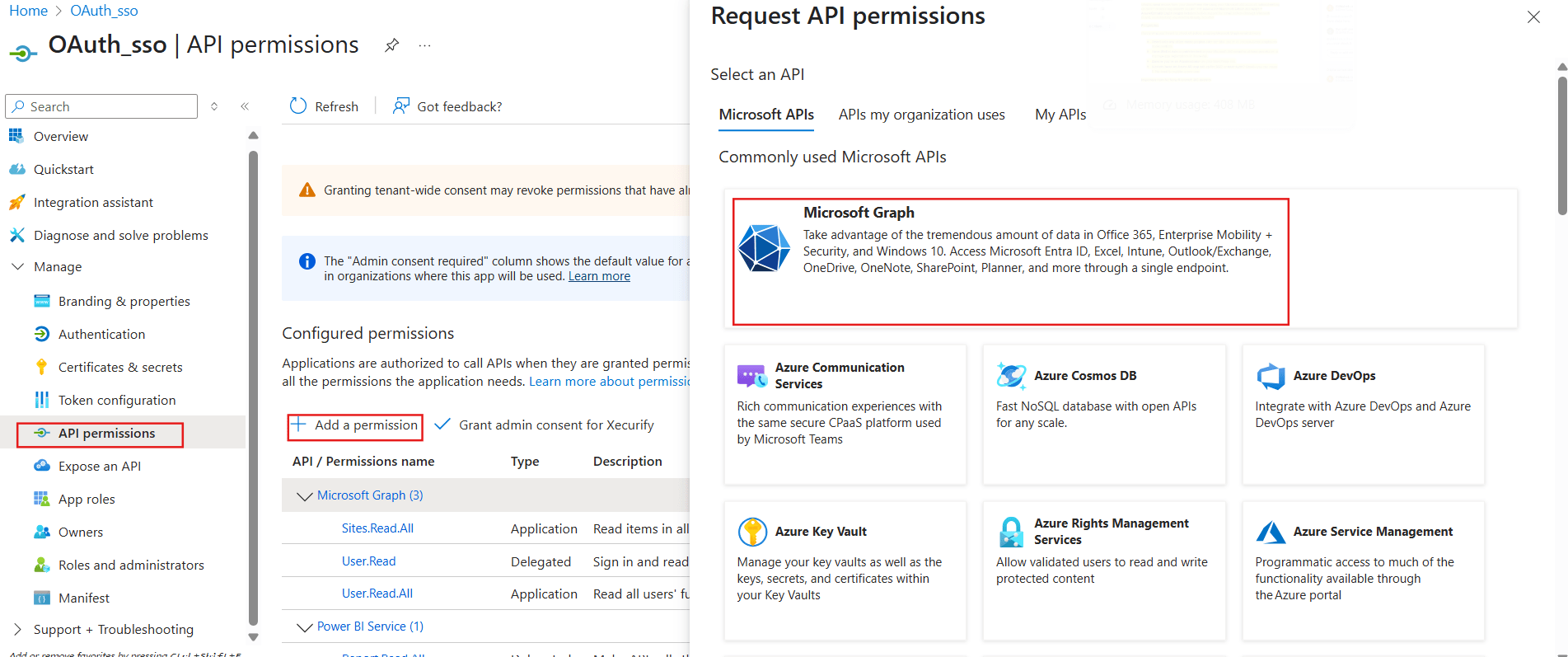Collapse the Power BI Service (1) group
This screenshot has width=1568, height=657.
pyautogui.click(x=304, y=626)
